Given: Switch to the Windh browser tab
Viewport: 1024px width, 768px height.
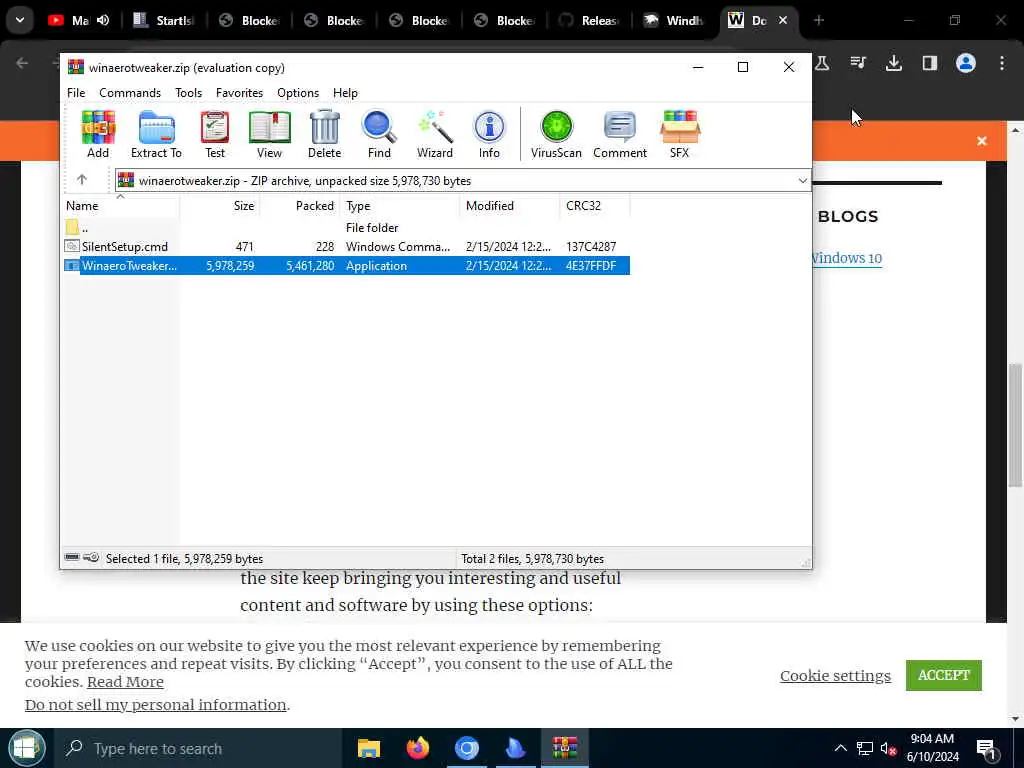Looking at the screenshot, I should 675,20.
